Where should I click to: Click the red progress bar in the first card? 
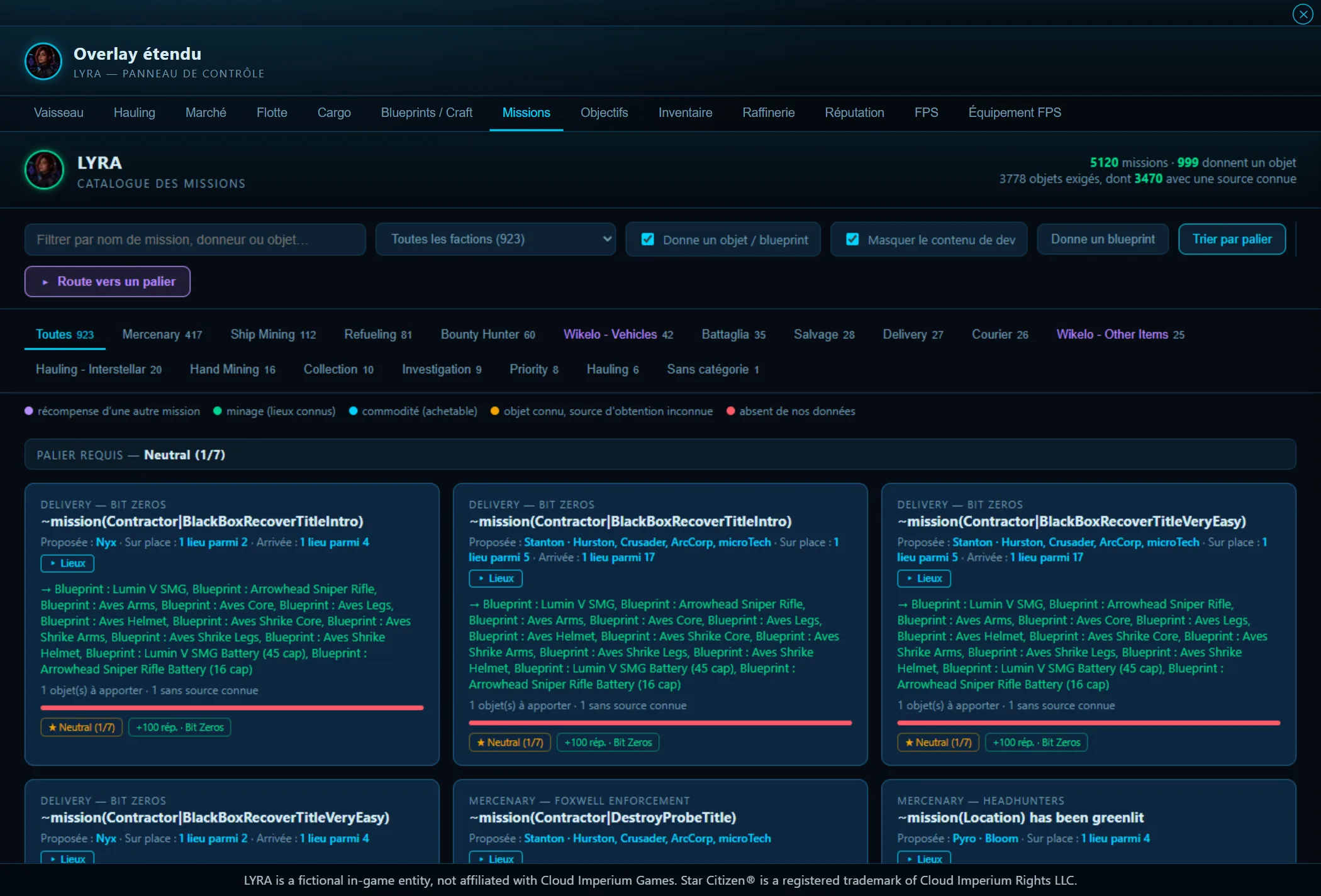point(232,708)
